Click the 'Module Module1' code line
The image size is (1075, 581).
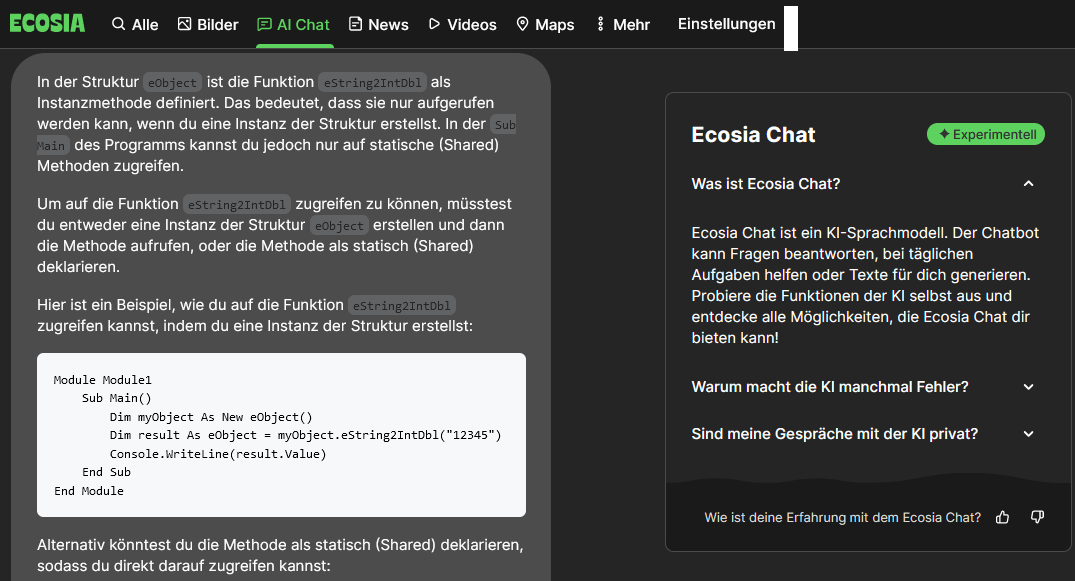103,380
